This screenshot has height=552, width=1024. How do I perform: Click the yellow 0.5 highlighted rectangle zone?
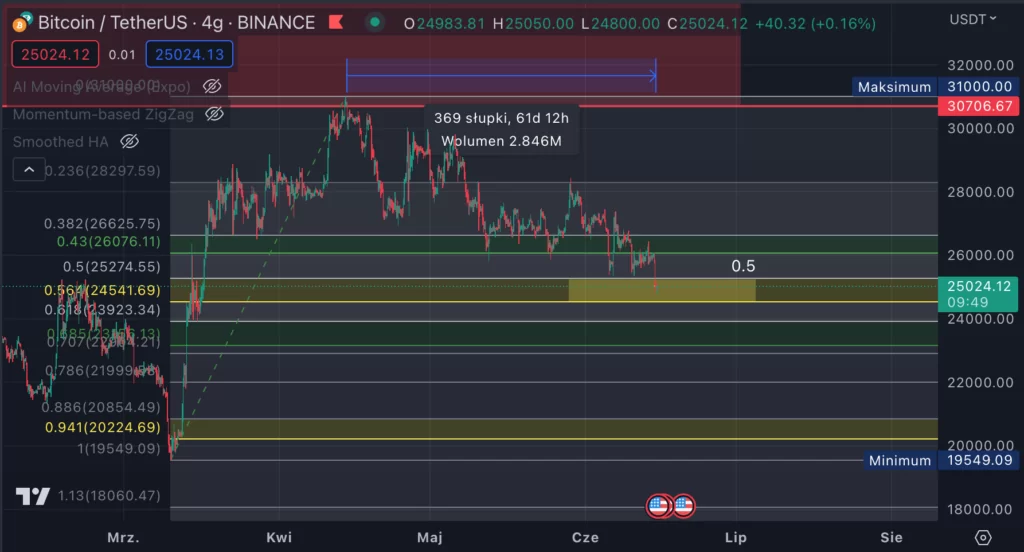click(661, 290)
